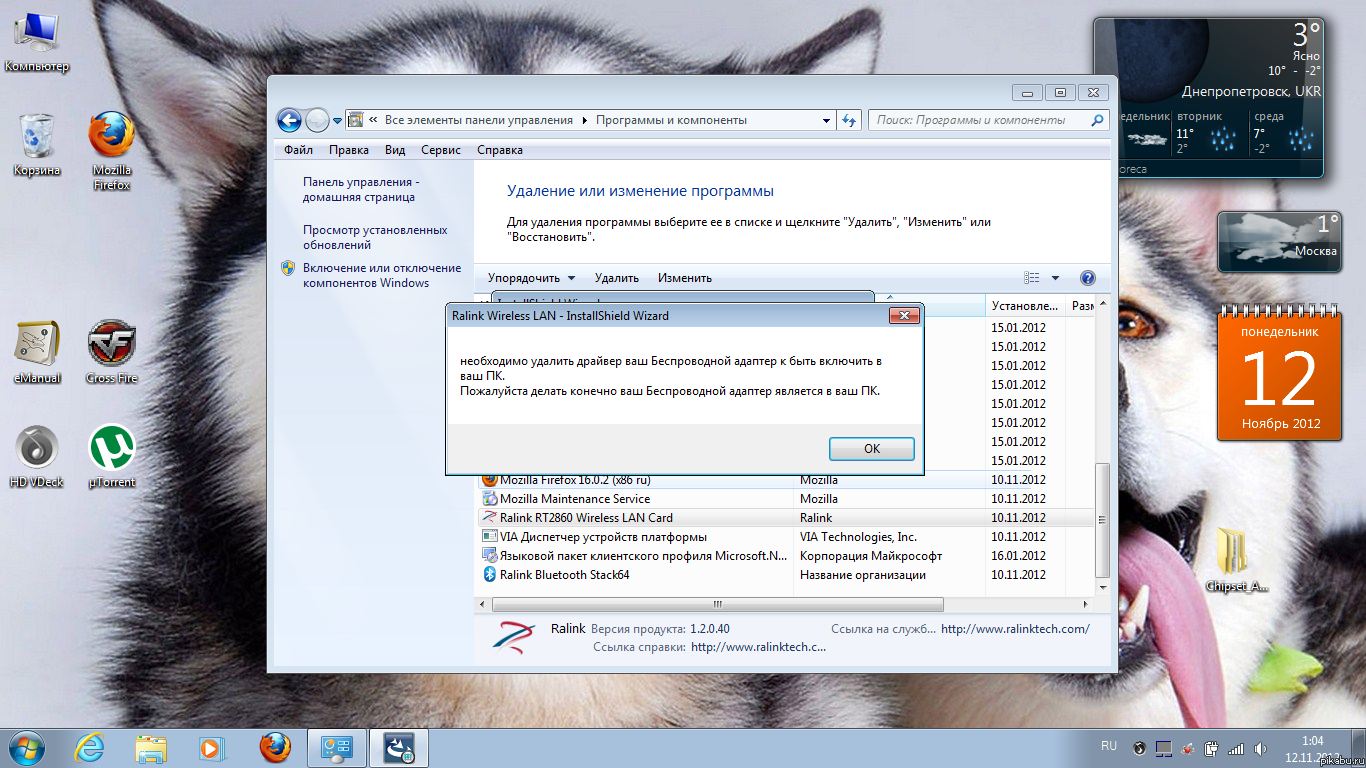Screen dimensions: 1366x768
Task: Open the Сервис menu
Action: (x=441, y=150)
